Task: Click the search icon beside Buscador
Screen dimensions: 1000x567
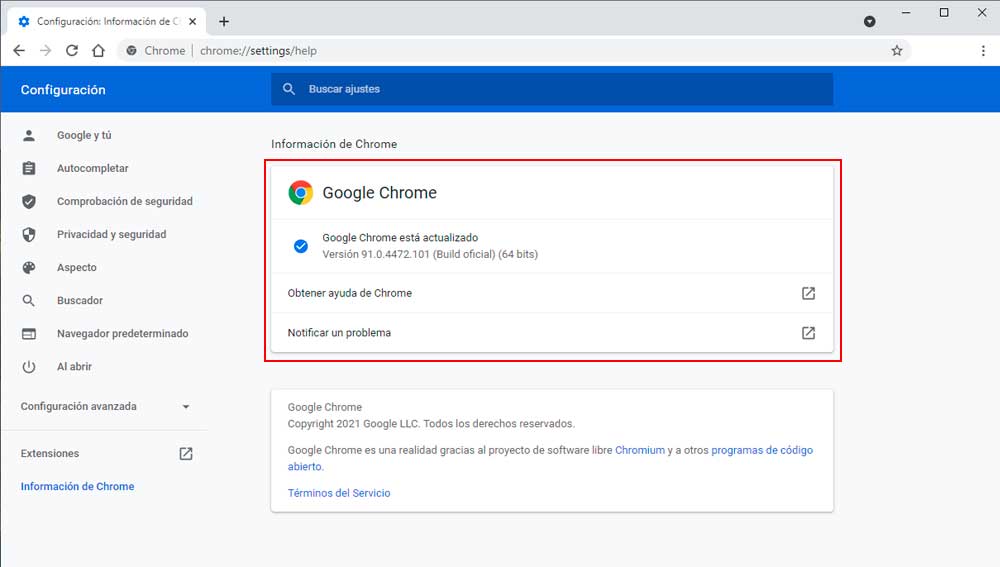Action: click(x=29, y=300)
